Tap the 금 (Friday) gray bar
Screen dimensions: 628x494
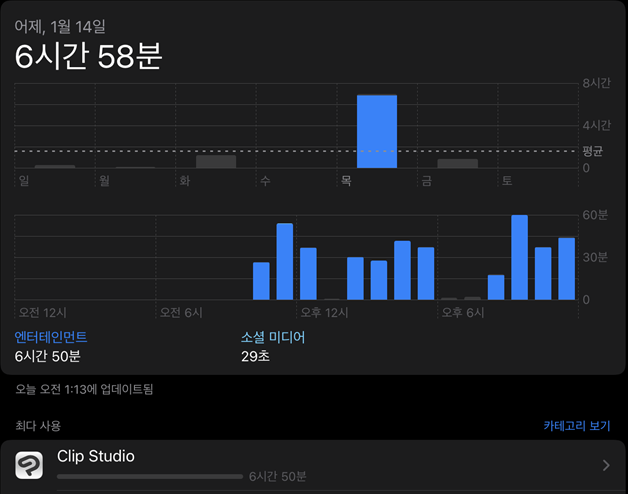pyautogui.click(x=458, y=163)
